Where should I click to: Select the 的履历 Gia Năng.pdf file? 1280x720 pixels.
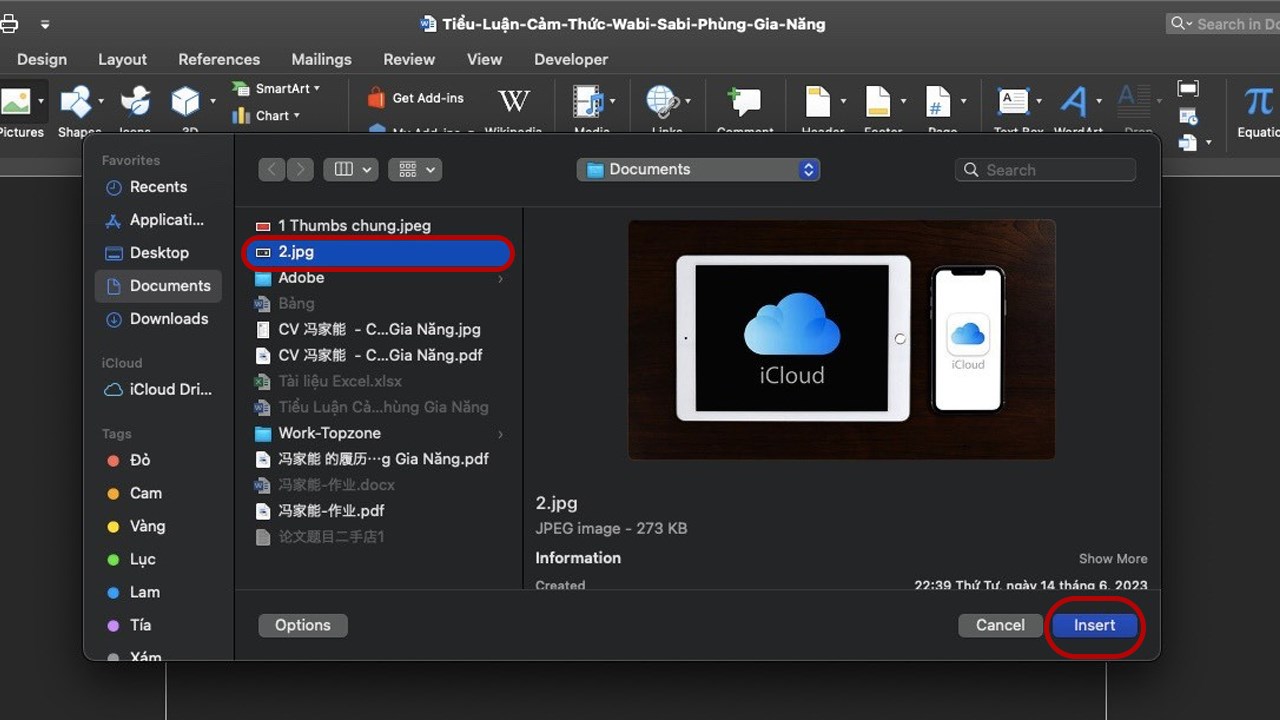pos(378,459)
